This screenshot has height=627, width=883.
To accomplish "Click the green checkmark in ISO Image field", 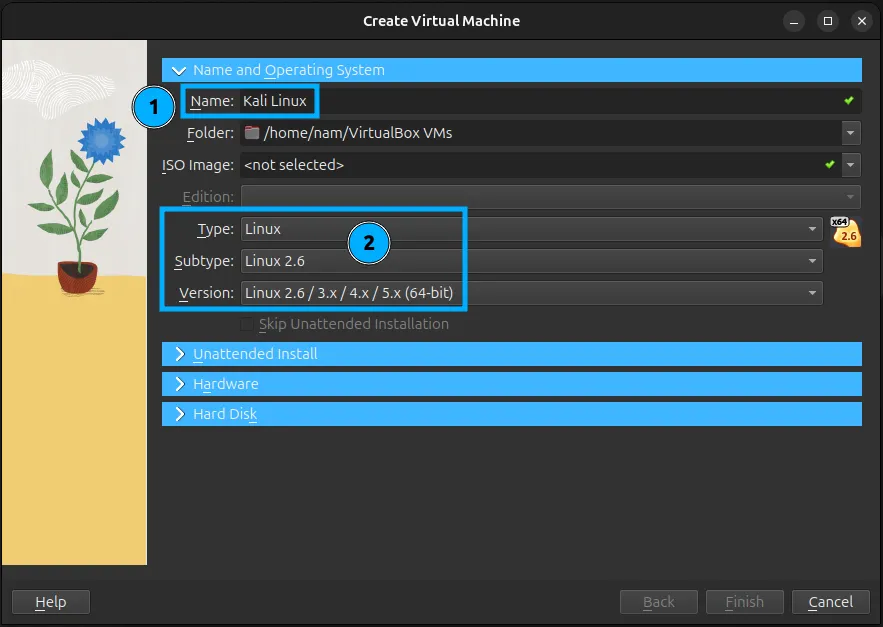I will click(830, 164).
